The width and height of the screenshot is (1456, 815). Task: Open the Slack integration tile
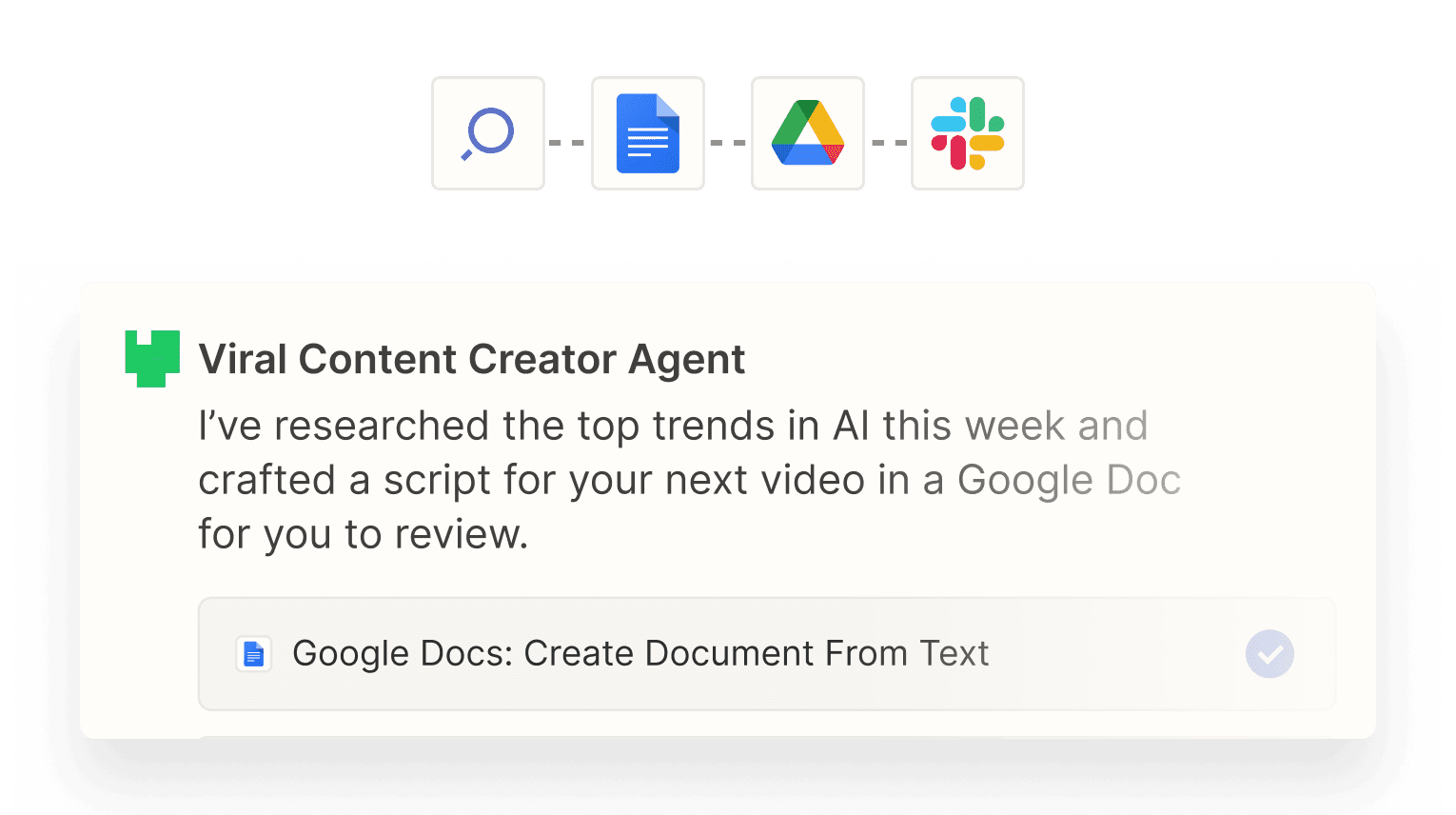(x=968, y=133)
